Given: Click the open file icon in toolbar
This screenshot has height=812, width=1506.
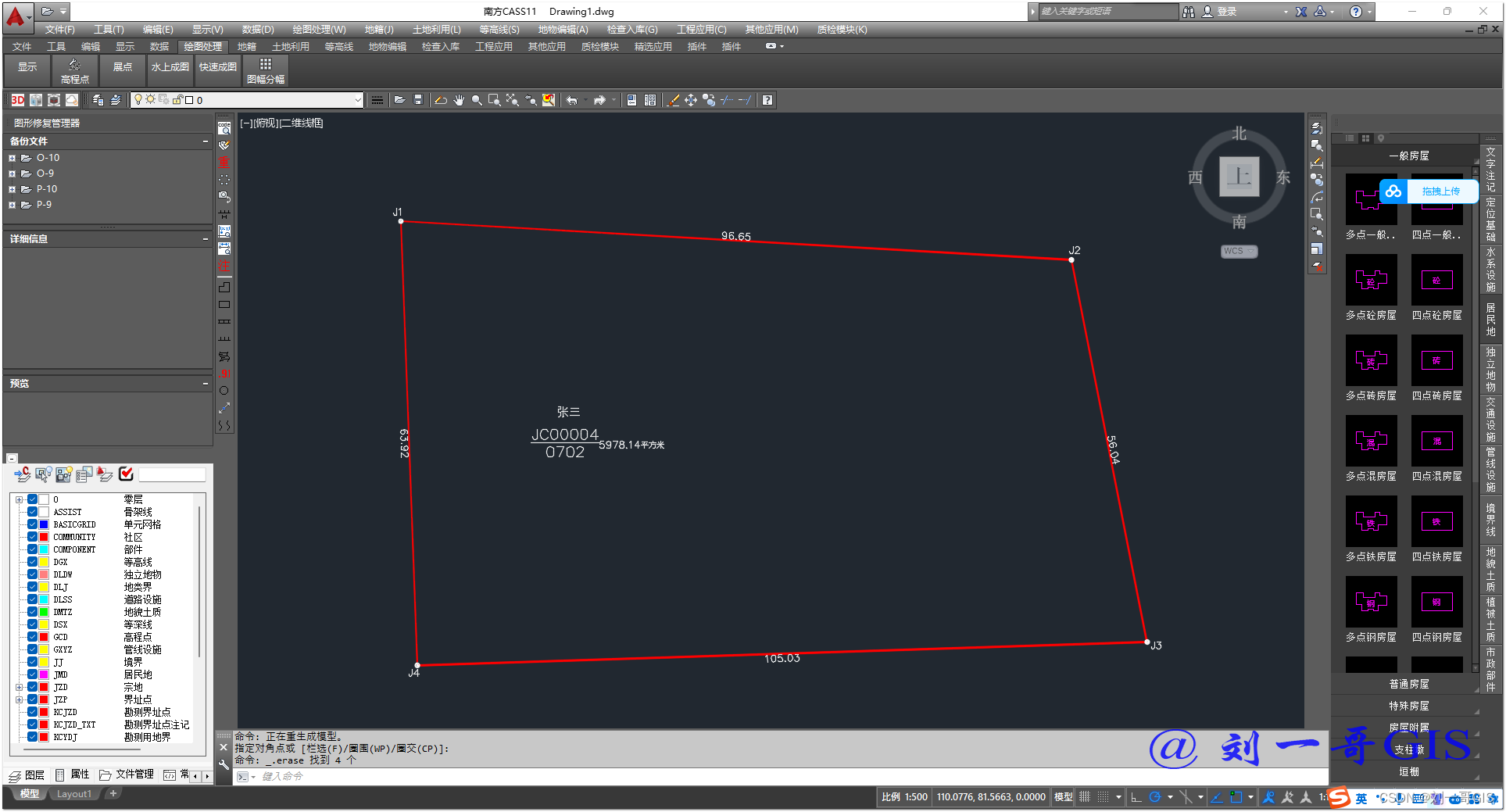Looking at the screenshot, I should click(399, 100).
